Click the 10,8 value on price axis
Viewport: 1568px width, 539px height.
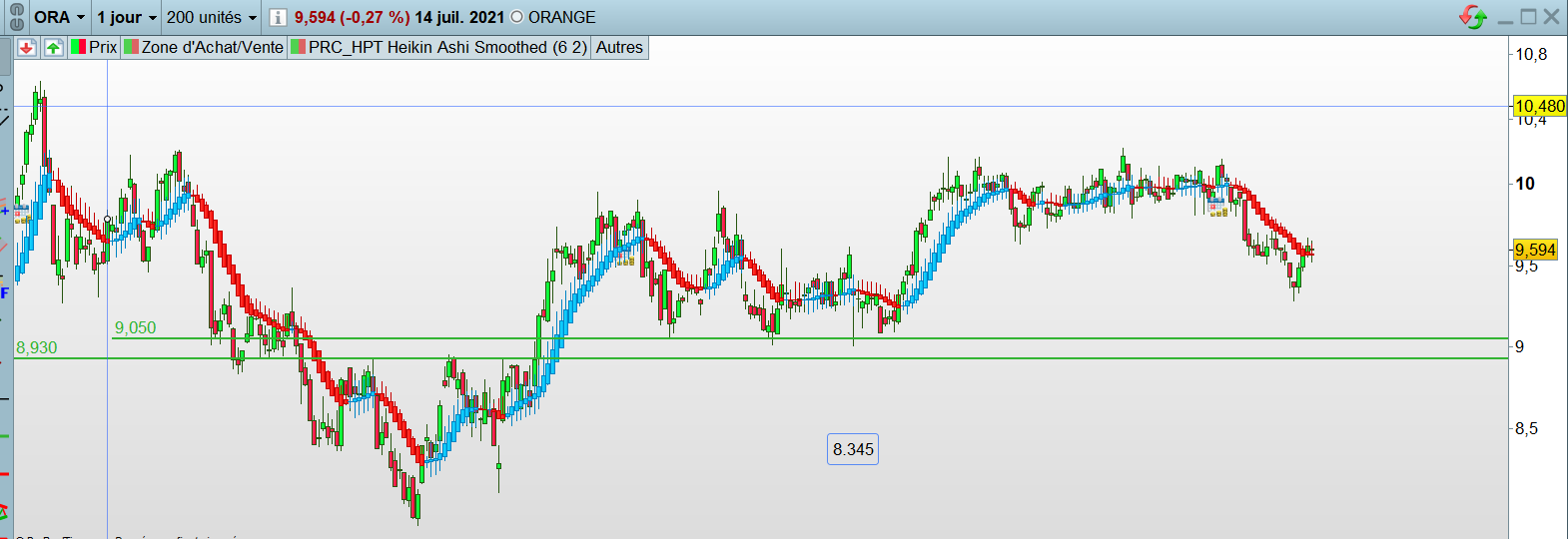1531,54
